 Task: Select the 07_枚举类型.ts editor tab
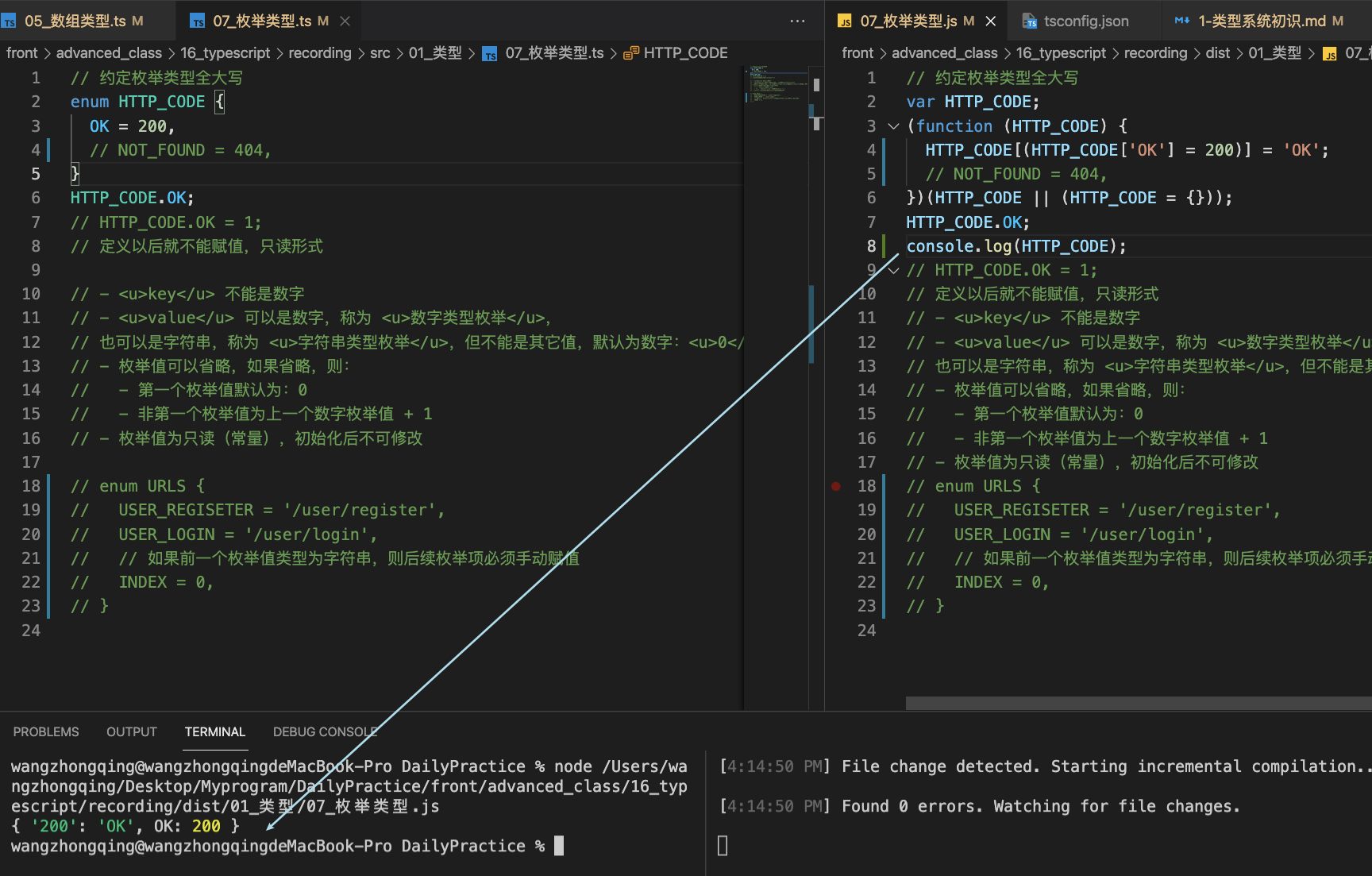coord(262,21)
